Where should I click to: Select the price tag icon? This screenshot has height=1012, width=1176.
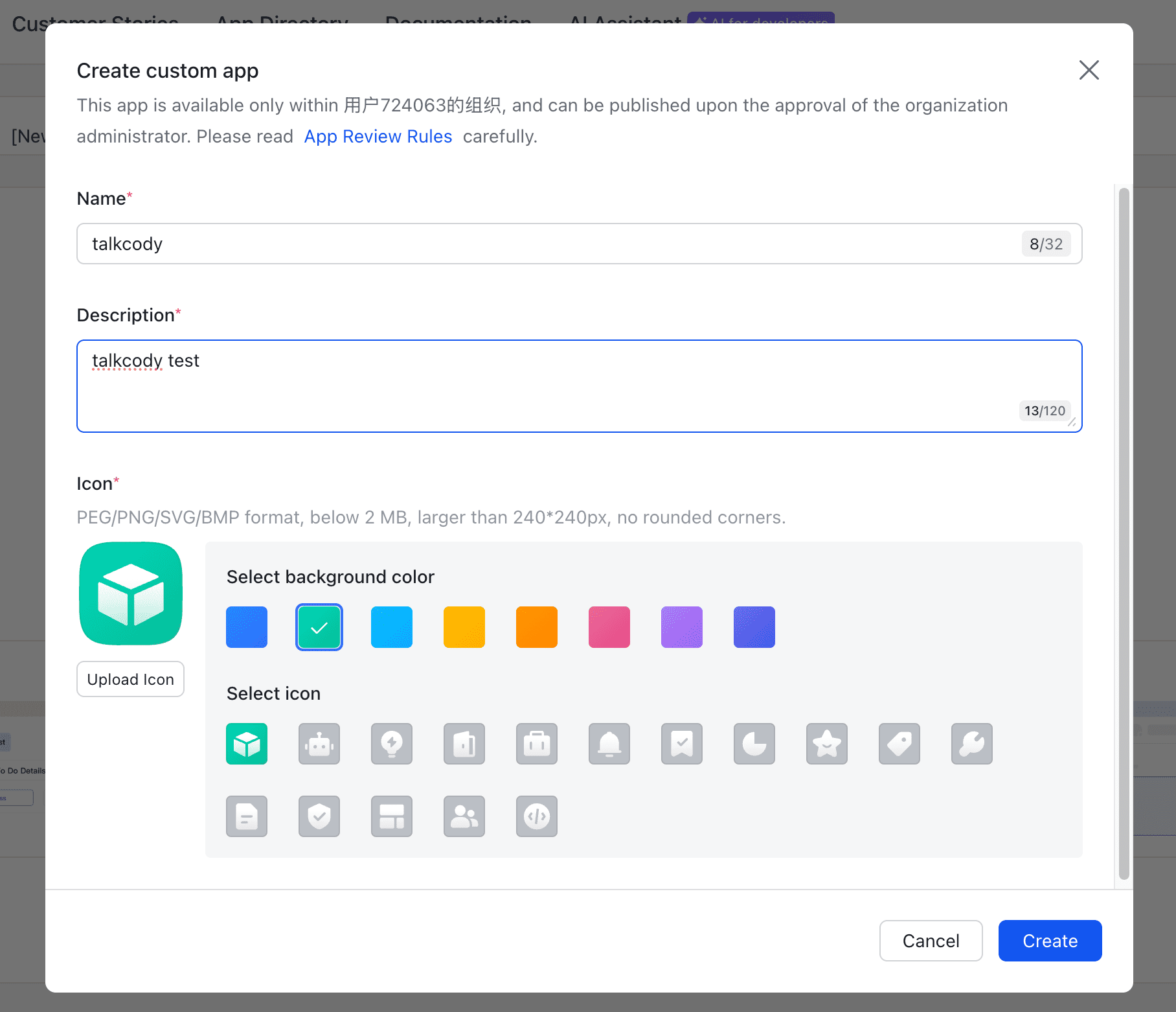899,744
